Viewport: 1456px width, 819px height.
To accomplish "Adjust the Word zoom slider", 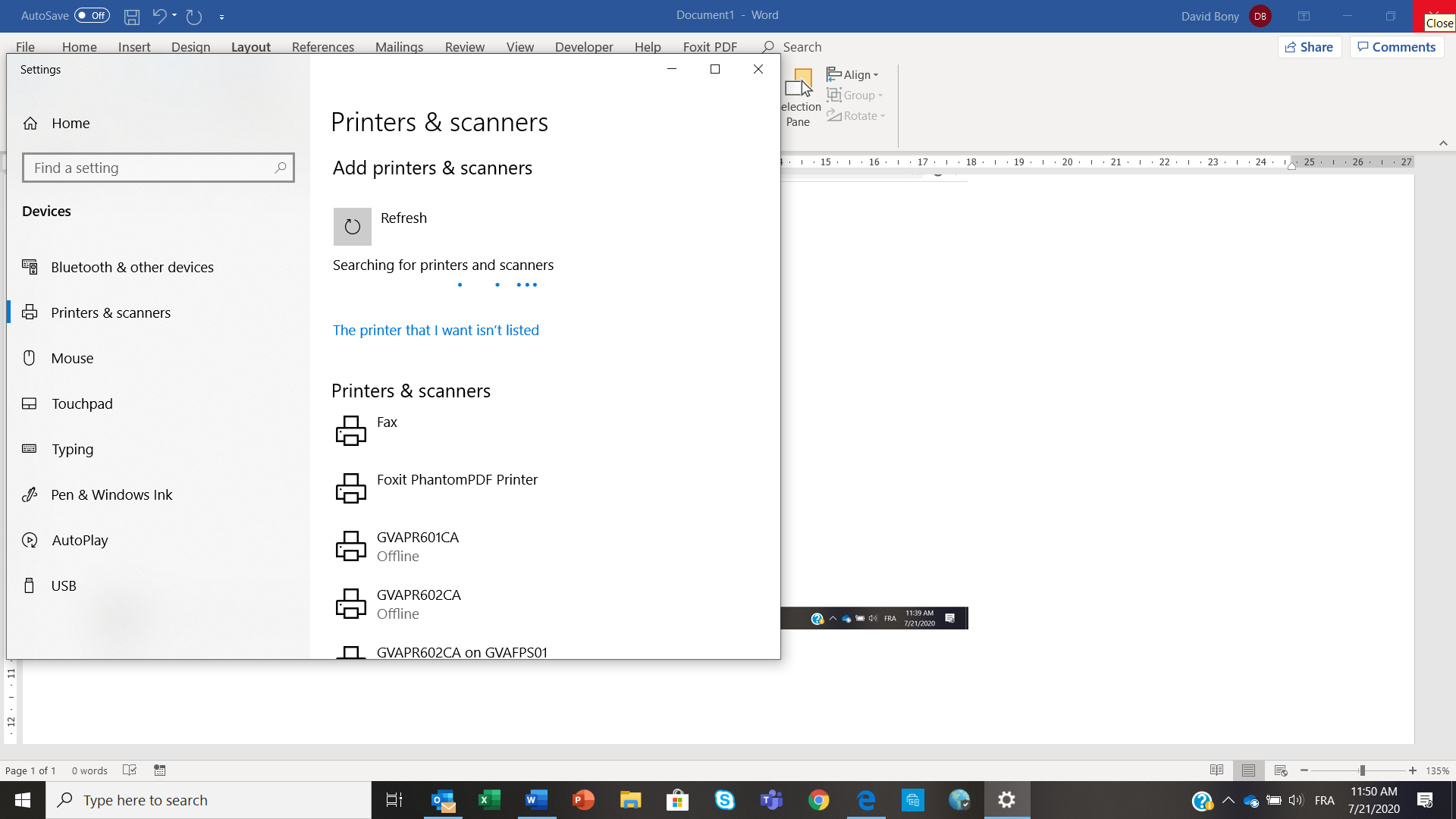I will point(1362,770).
